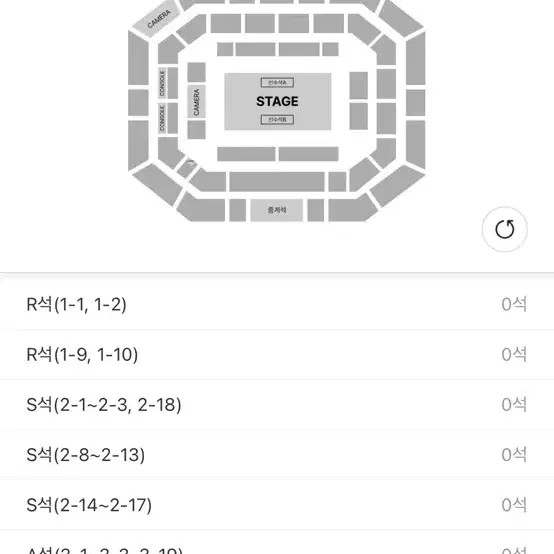Select the seat block left of 중계석
The height and width of the screenshot is (554, 554).
tap(237, 210)
